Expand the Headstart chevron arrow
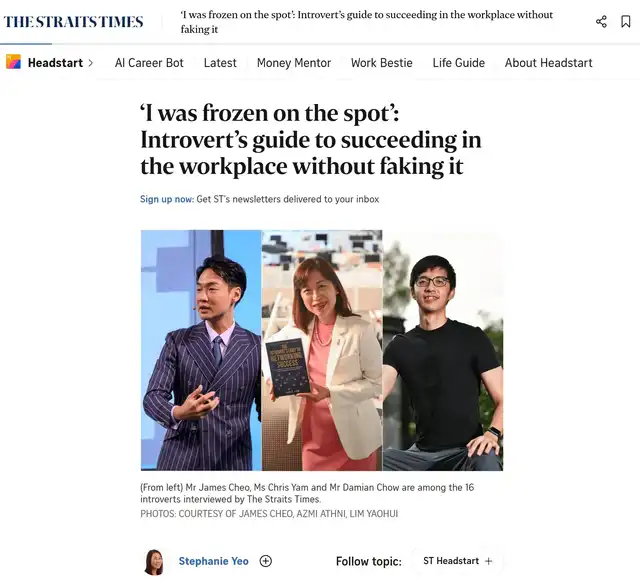Viewport: 640px width, 583px height. click(91, 63)
